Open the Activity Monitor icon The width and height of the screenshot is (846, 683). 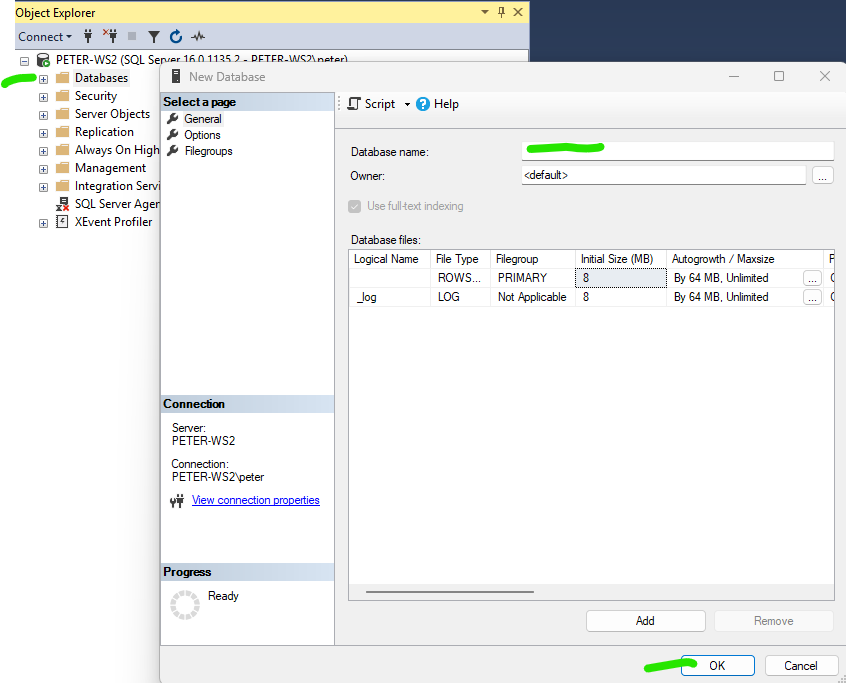(x=198, y=36)
